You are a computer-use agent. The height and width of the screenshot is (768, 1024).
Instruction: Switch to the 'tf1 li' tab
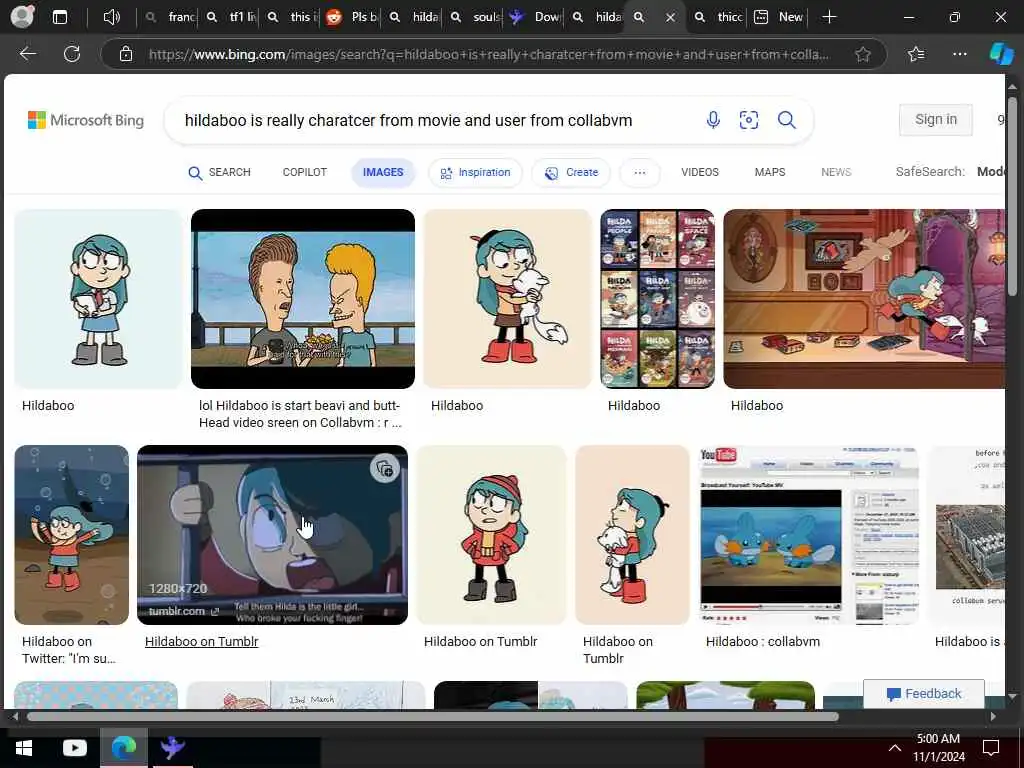pyautogui.click(x=231, y=17)
